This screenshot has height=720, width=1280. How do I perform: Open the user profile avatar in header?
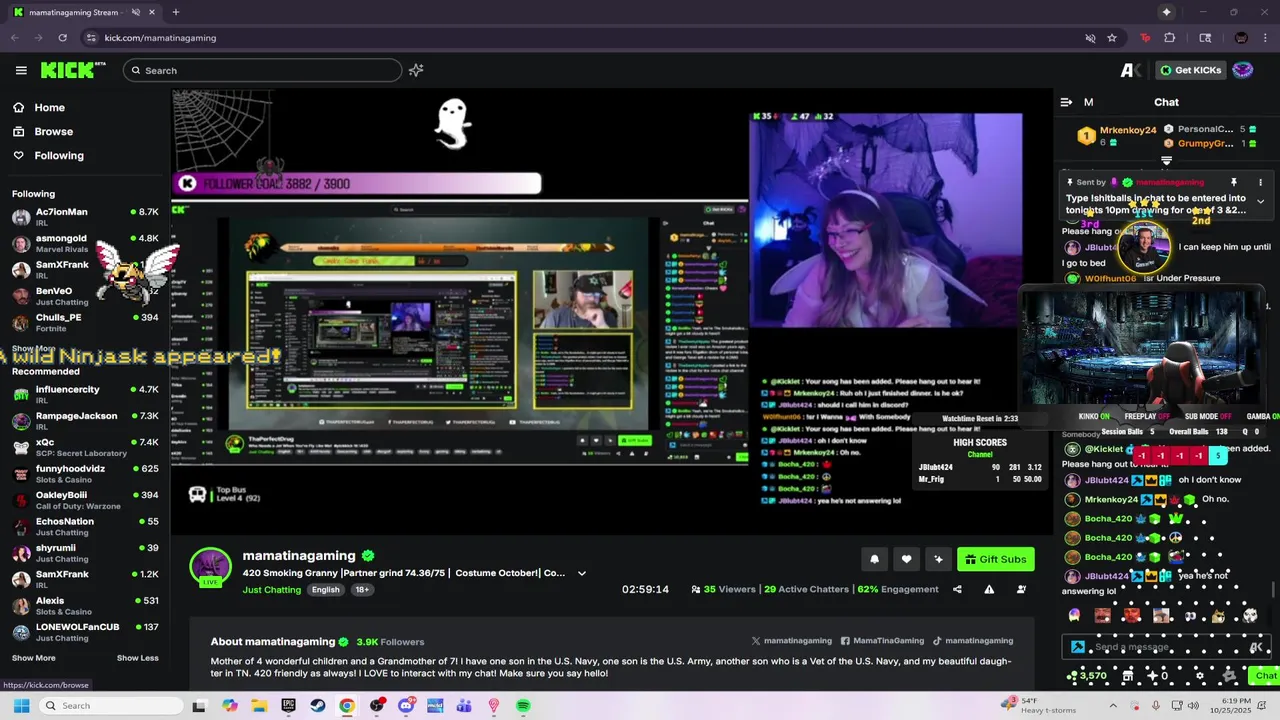(x=1242, y=70)
